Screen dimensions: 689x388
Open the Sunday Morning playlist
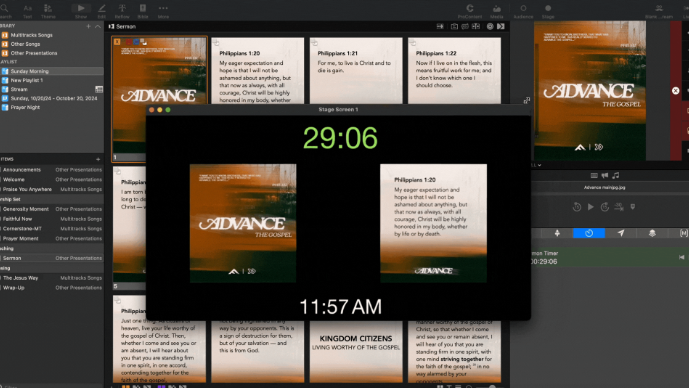coord(52,71)
